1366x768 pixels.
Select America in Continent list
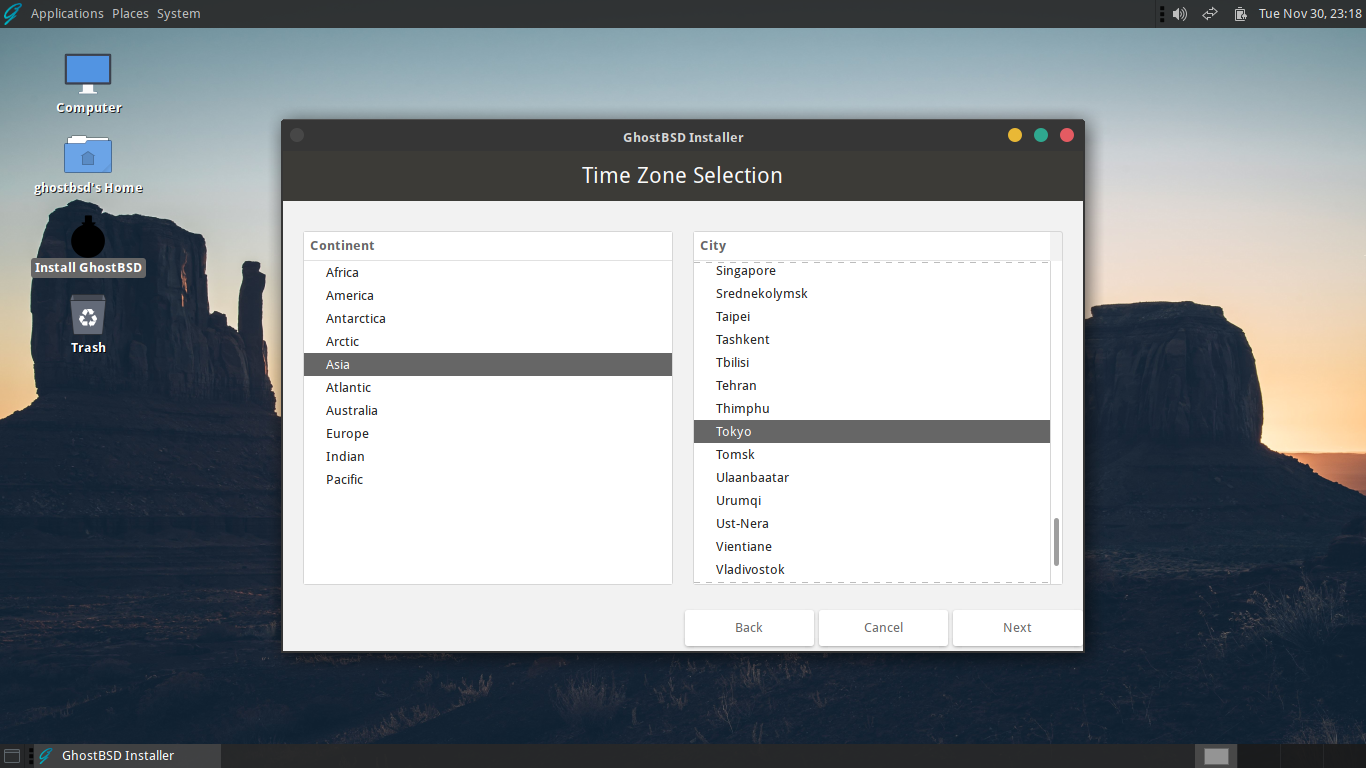click(488, 296)
